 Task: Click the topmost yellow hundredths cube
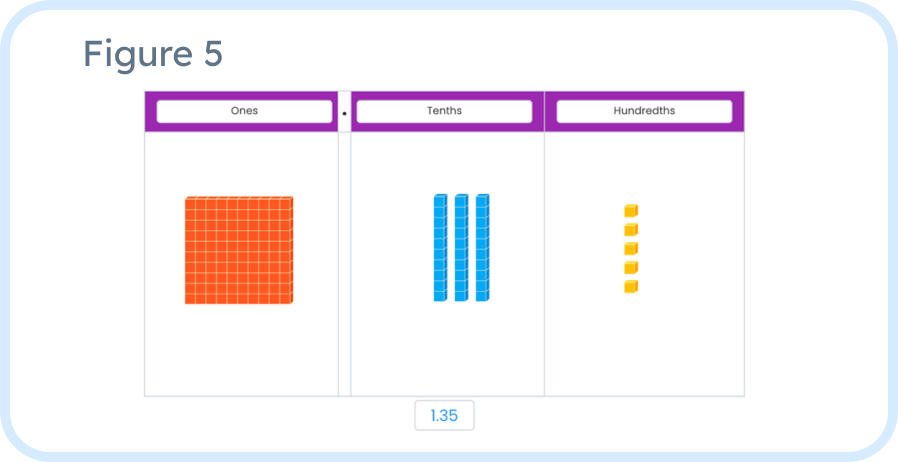(631, 211)
